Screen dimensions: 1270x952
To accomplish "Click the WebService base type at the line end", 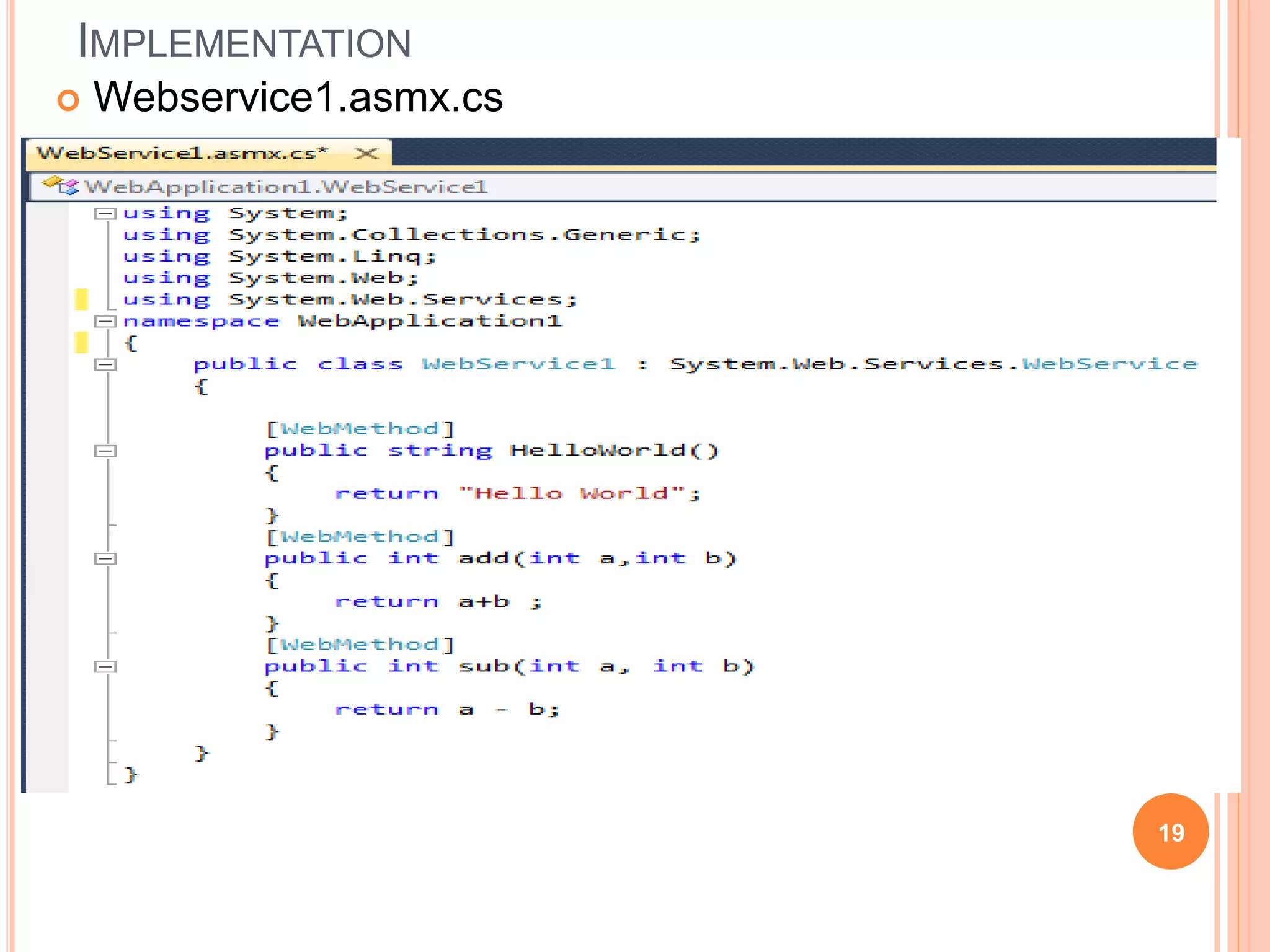I will click(x=1110, y=364).
